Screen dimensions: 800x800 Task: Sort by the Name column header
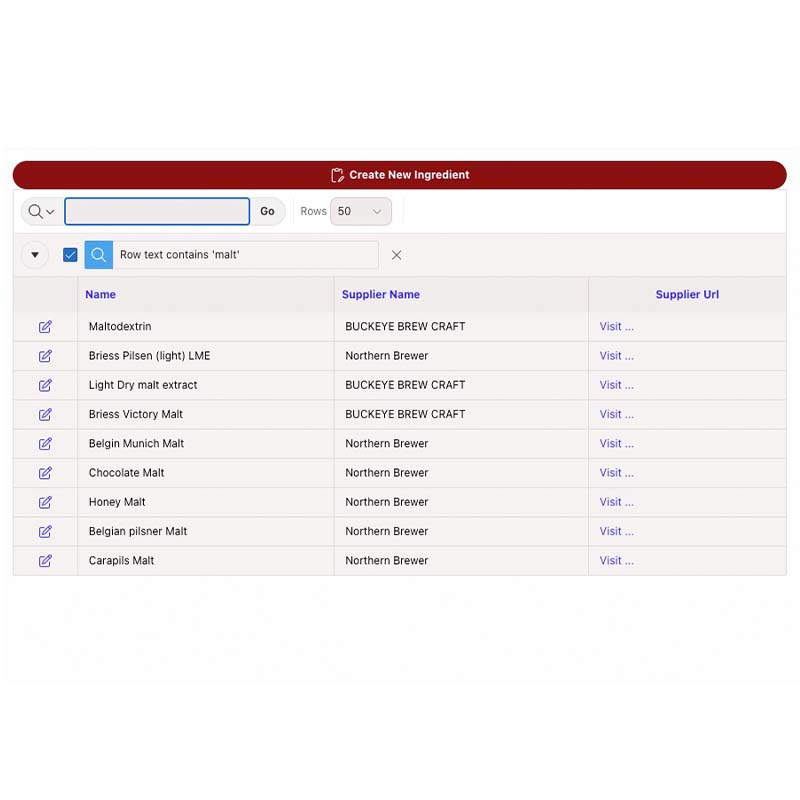pyautogui.click(x=100, y=295)
